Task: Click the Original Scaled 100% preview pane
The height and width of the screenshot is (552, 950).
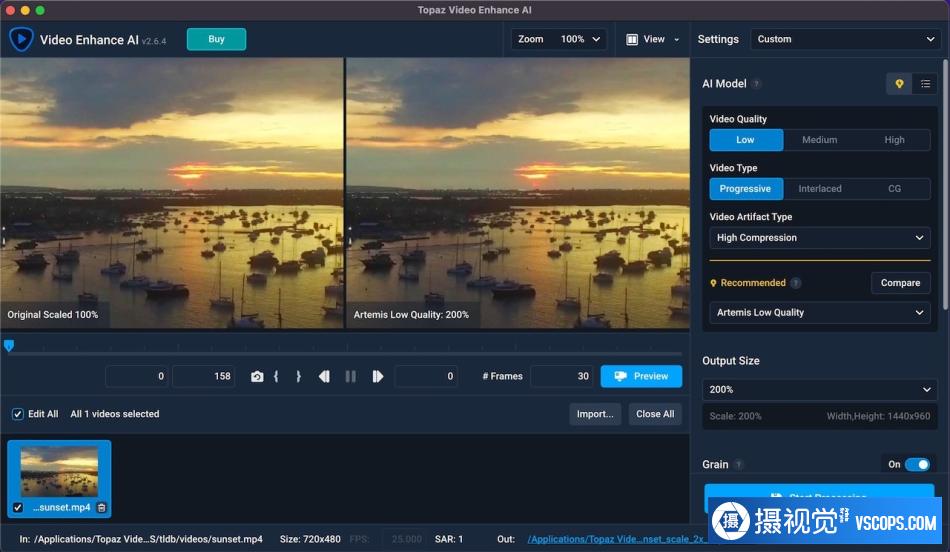Action: [x=172, y=193]
